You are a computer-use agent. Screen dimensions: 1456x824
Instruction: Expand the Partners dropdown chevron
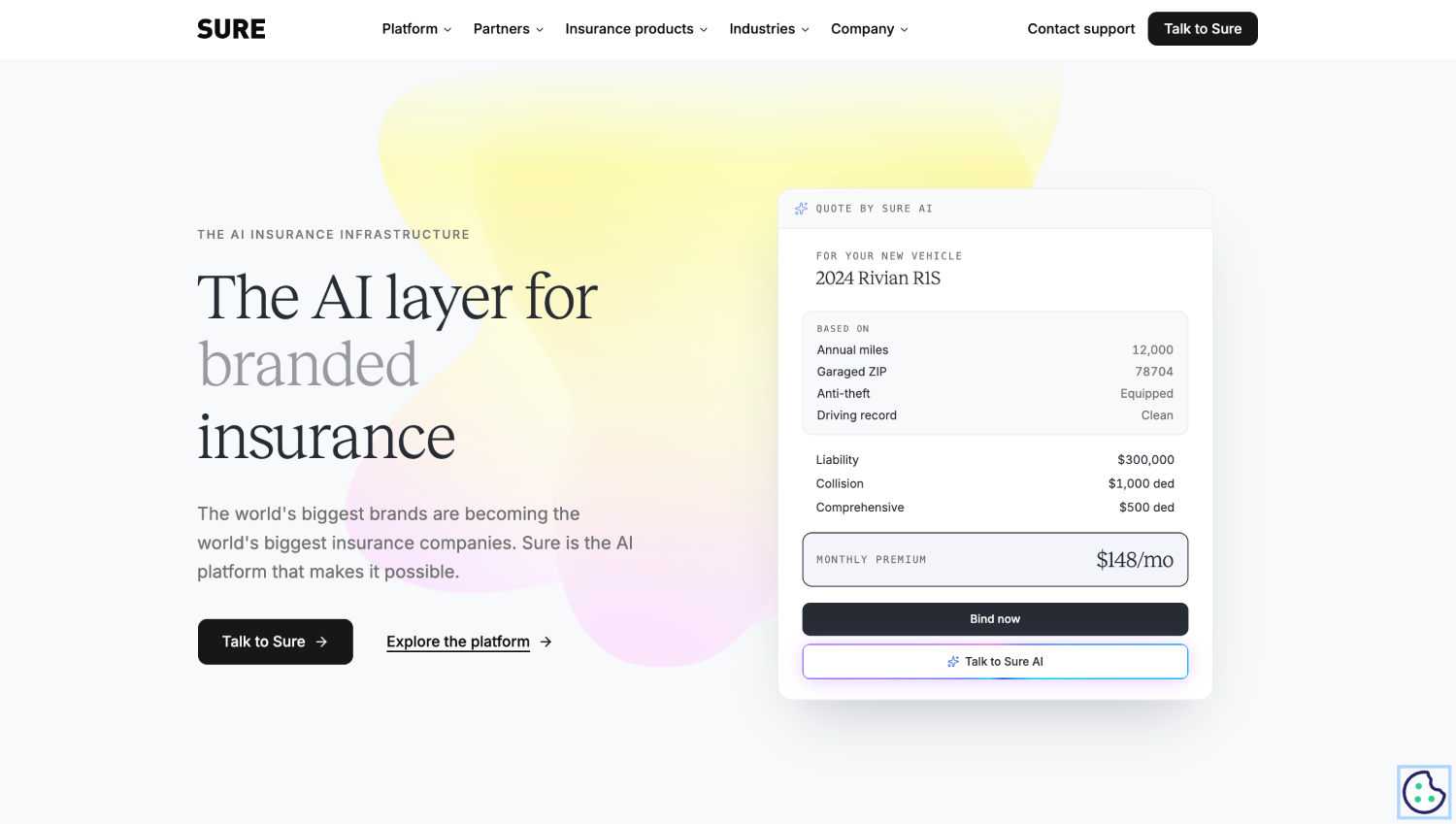(x=540, y=30)
